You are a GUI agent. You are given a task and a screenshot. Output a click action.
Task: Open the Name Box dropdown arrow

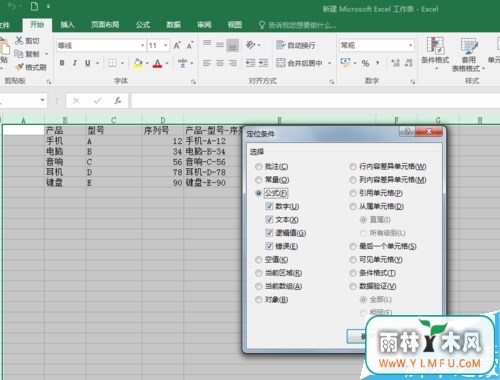(42, 100)
